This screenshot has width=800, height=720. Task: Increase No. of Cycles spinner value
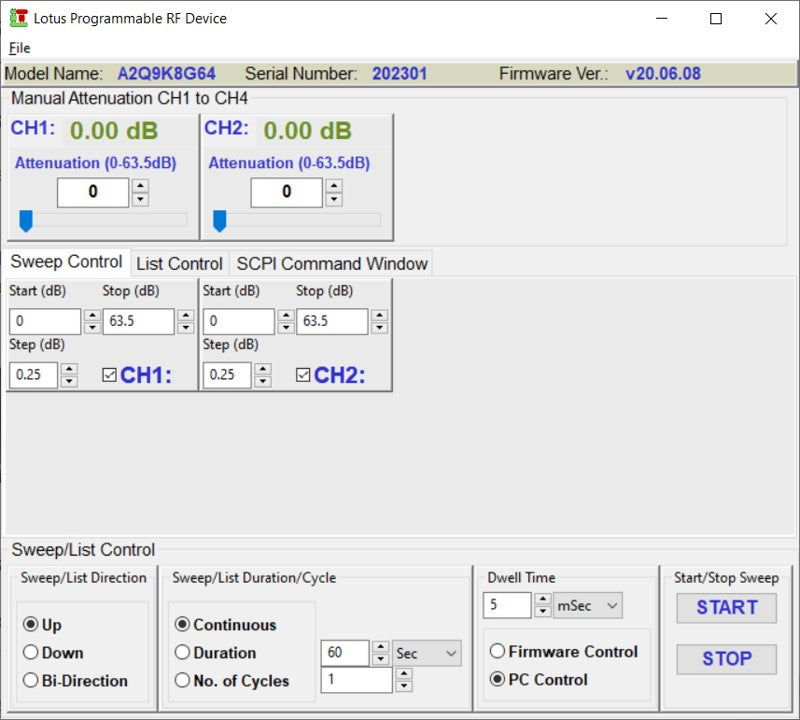[403, 674]
